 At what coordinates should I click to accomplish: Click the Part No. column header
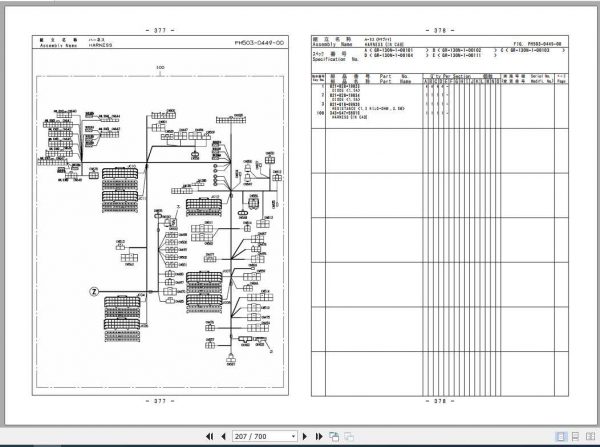(x=394, y=77)
